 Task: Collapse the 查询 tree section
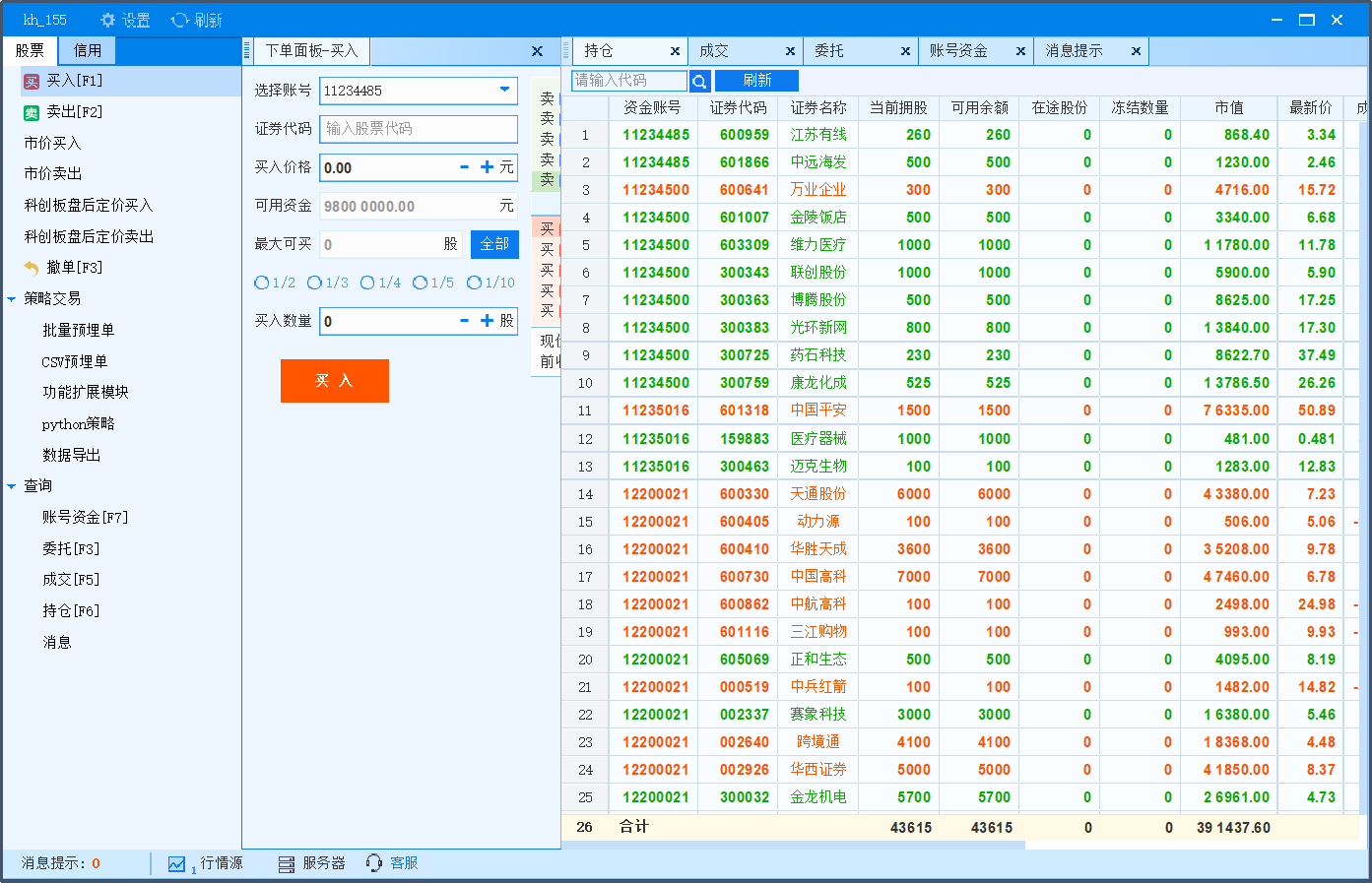click(x=12, y=486)
